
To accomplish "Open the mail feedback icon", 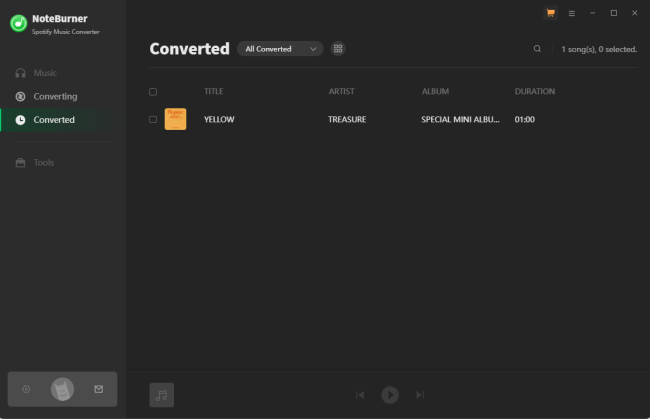I will 99,389.
